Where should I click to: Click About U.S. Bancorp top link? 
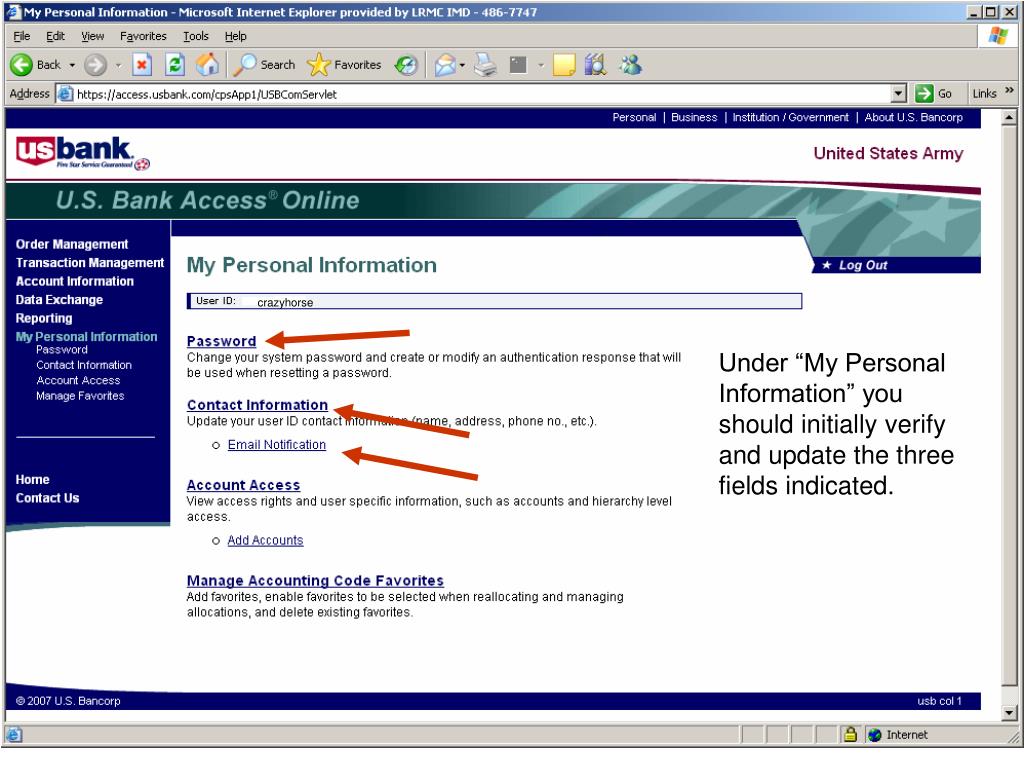(913, 117)
